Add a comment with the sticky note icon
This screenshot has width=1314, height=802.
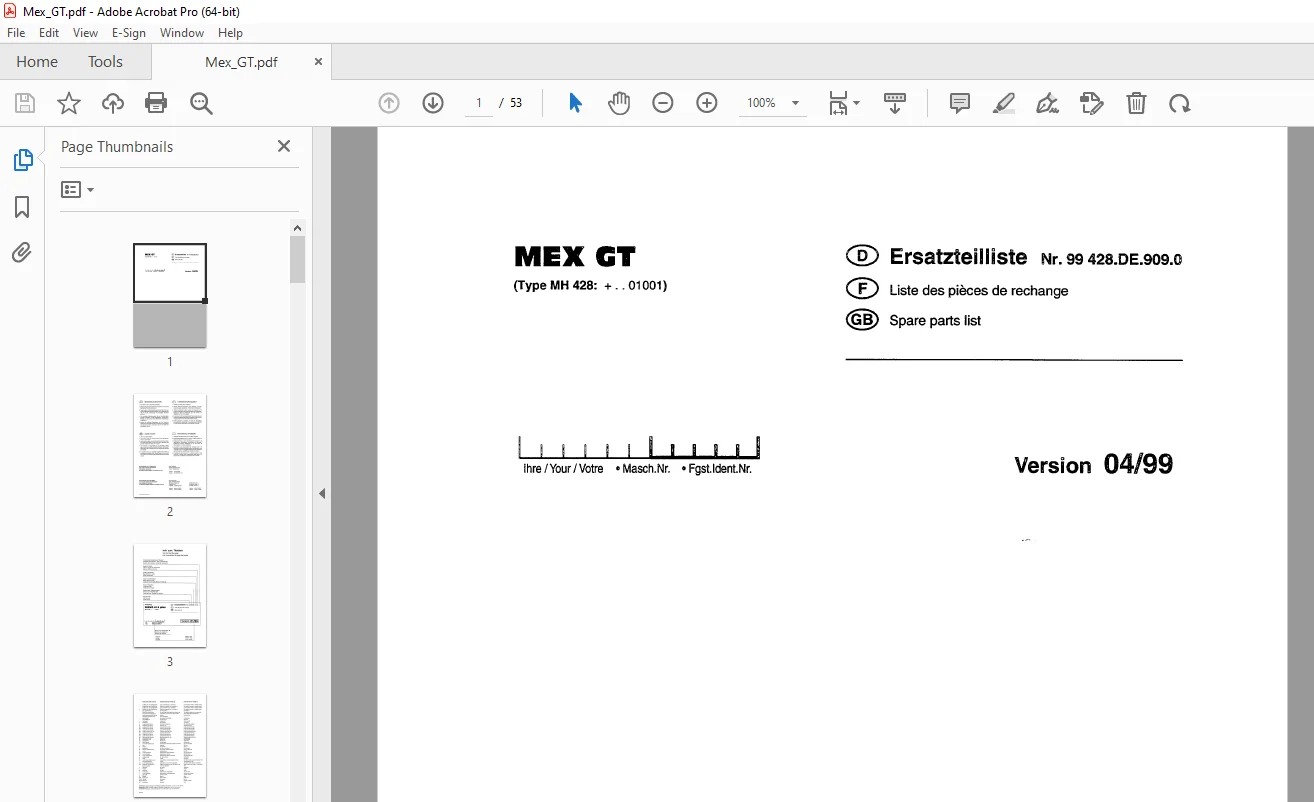[960, 103]
